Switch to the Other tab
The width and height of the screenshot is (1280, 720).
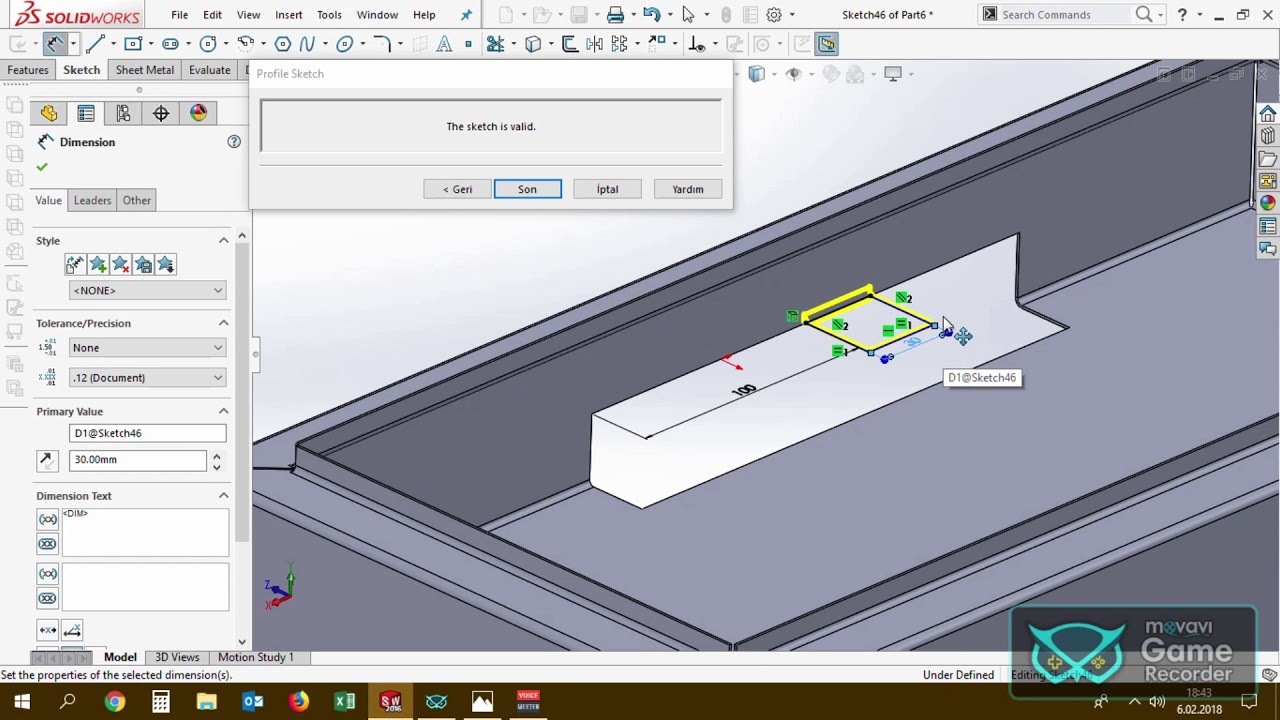point(137,200)
